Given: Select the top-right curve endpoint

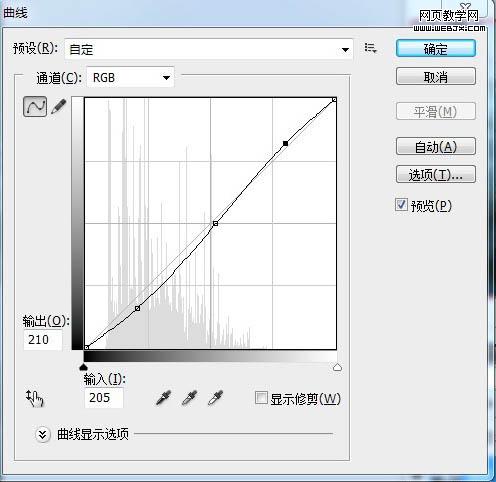Looking at the screenshot, I should point(334,100).
